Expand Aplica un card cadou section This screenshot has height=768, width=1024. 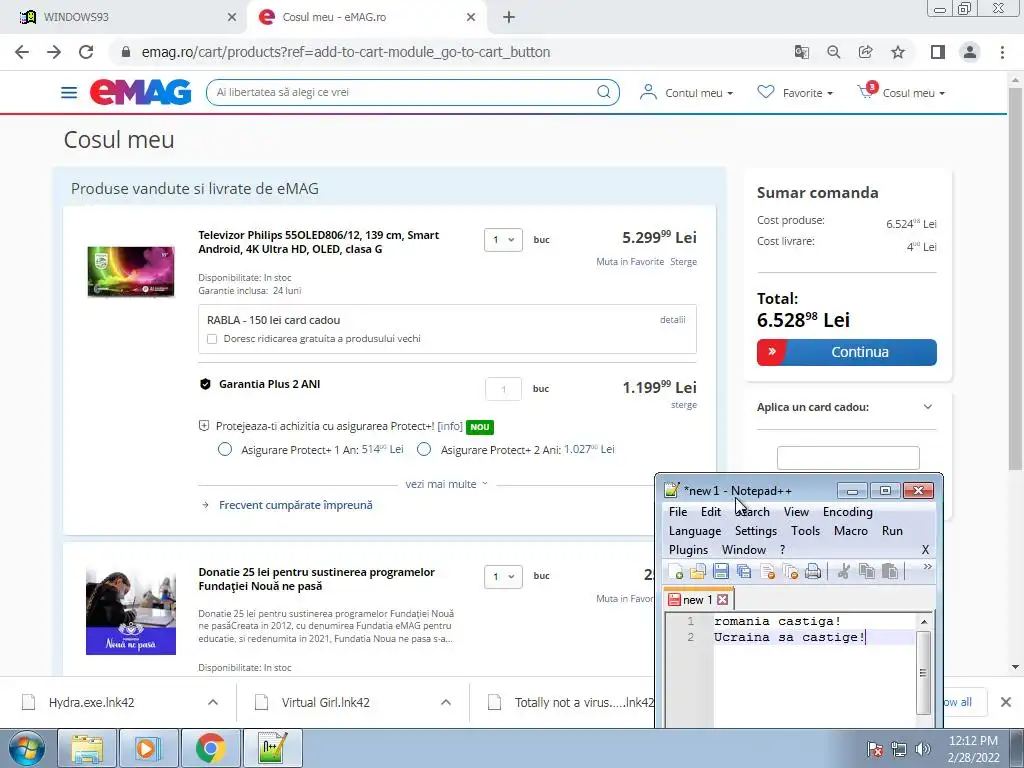[x=927, y=407]
